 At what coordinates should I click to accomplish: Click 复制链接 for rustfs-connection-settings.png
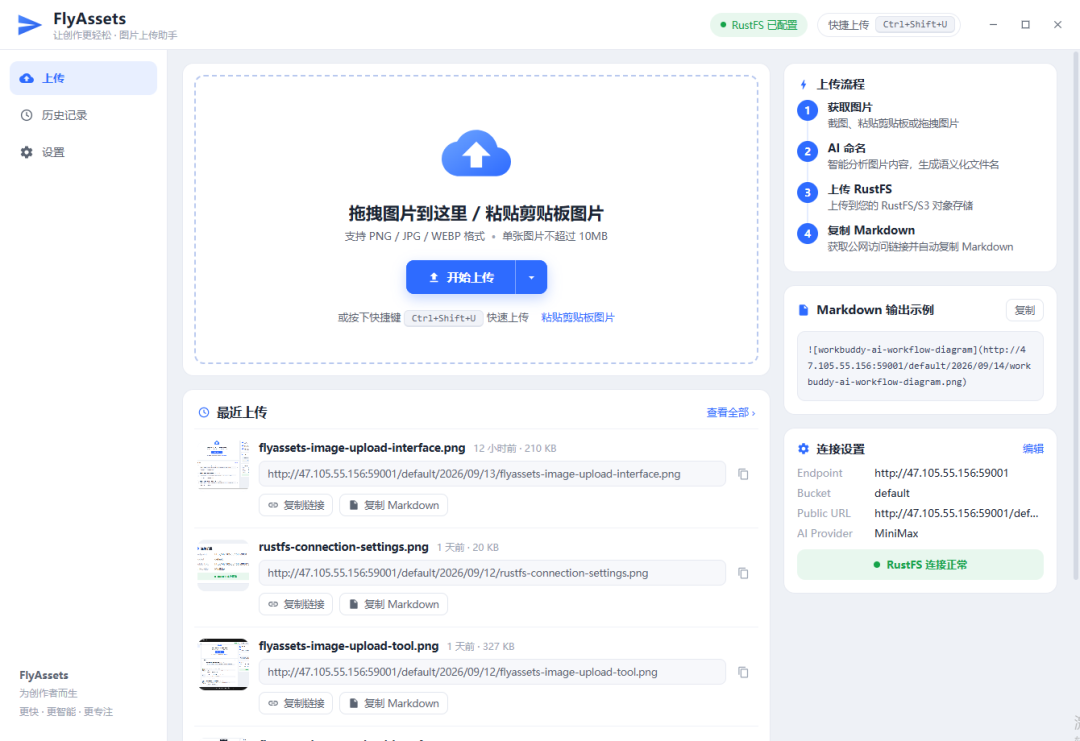[x=296, y=604]
